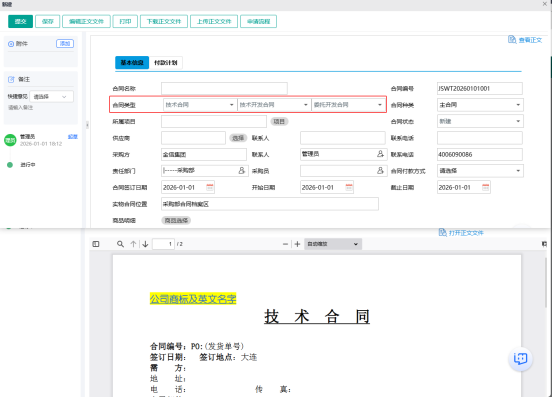553x397 pixels.
Task: Click the PDF viewer search magnifier icon
Action: (120, 244)
